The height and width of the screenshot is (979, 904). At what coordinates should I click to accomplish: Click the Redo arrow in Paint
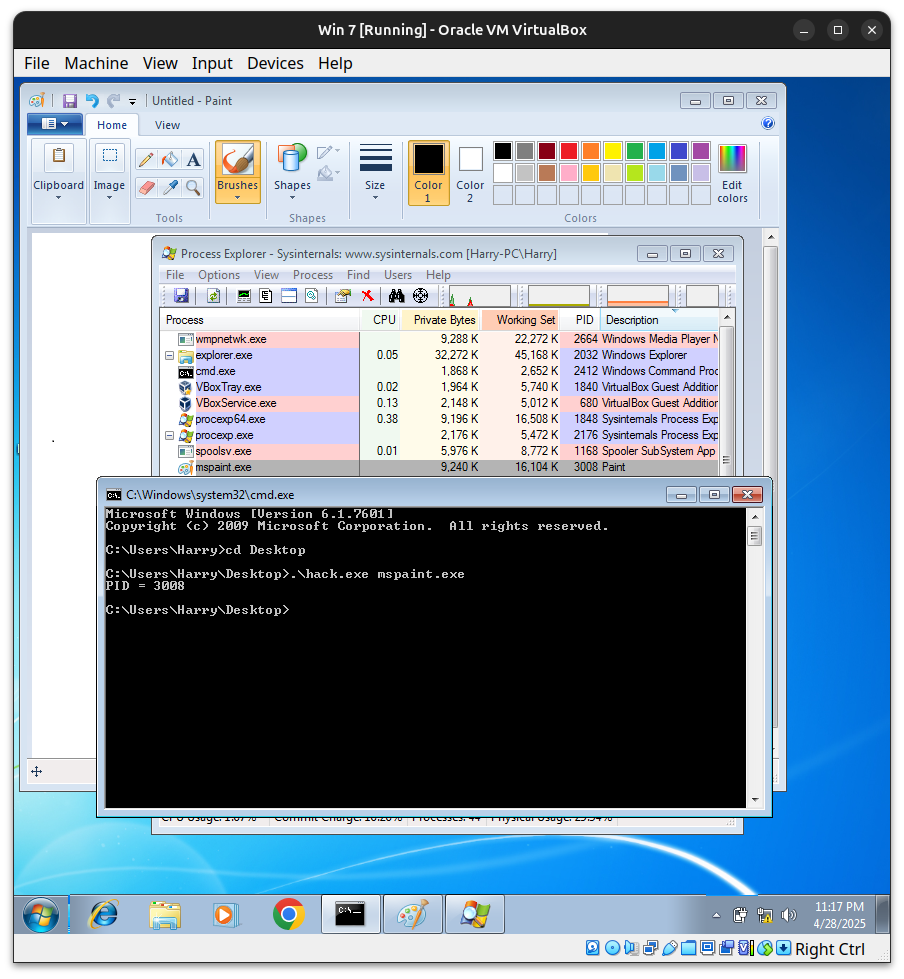[114, 101]
